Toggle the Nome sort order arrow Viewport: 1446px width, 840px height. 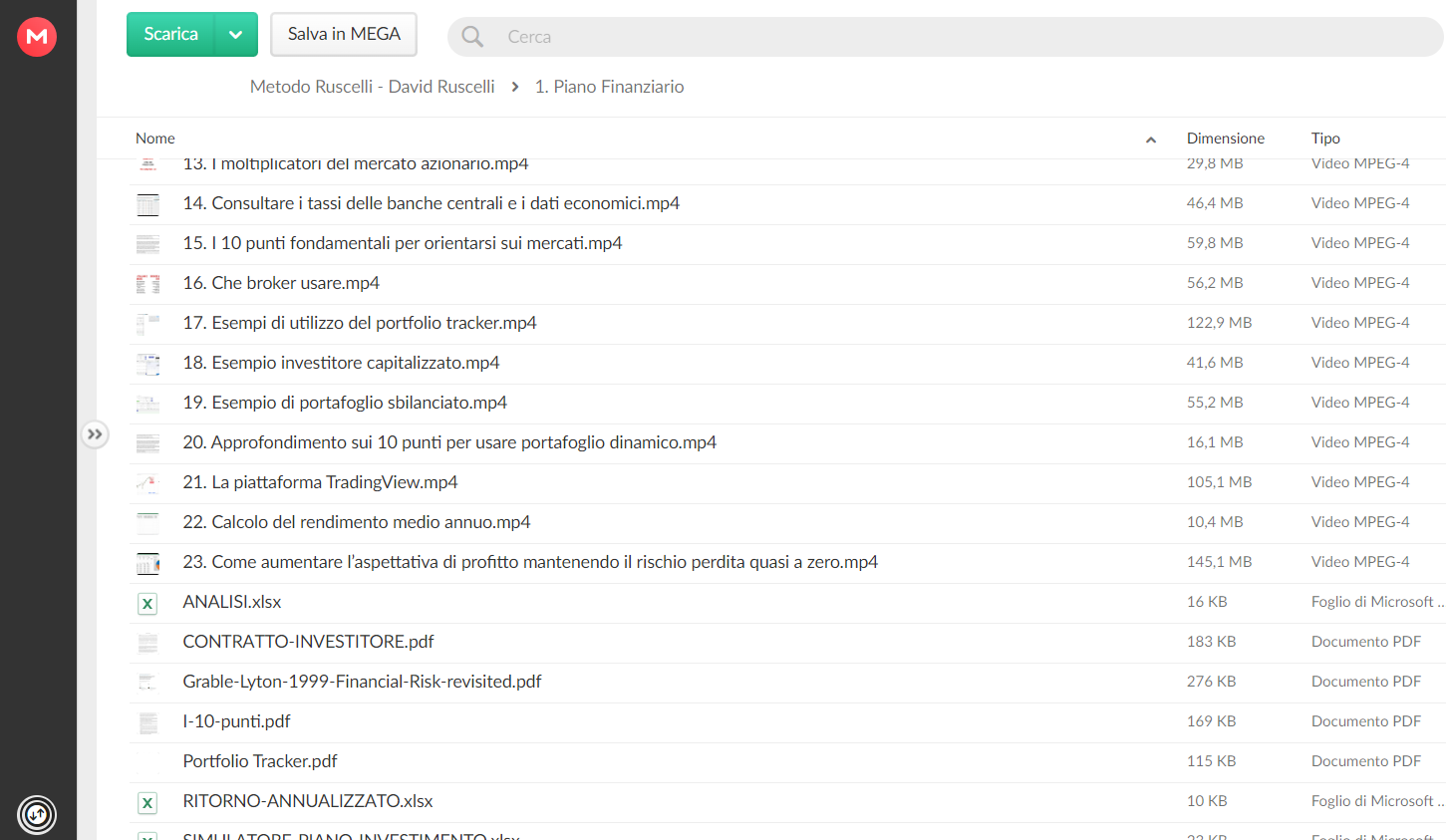tap(1151, 140)
